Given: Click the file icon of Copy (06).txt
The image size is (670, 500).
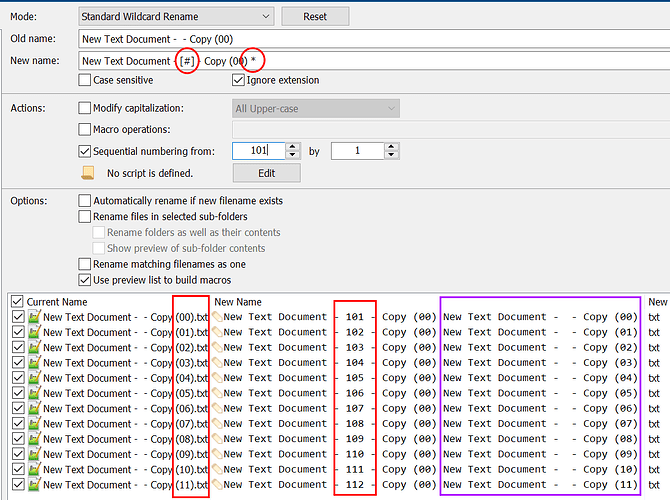Looking at the screenshot, I should (34, 408).
